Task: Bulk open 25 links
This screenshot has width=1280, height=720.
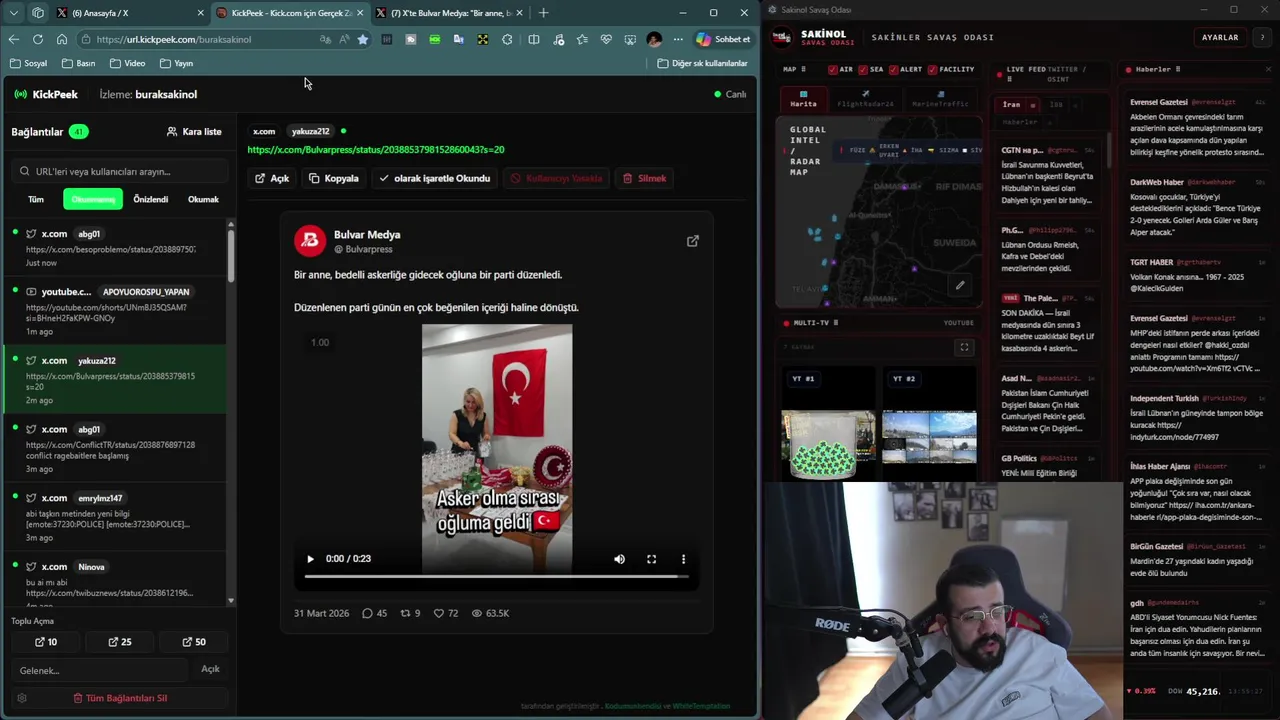Action: click(x=120, y=642)
